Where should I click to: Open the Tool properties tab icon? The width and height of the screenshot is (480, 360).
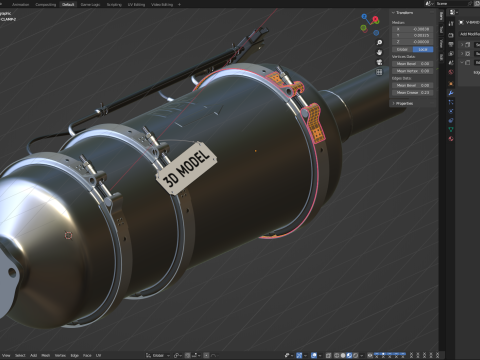(451, 24)
